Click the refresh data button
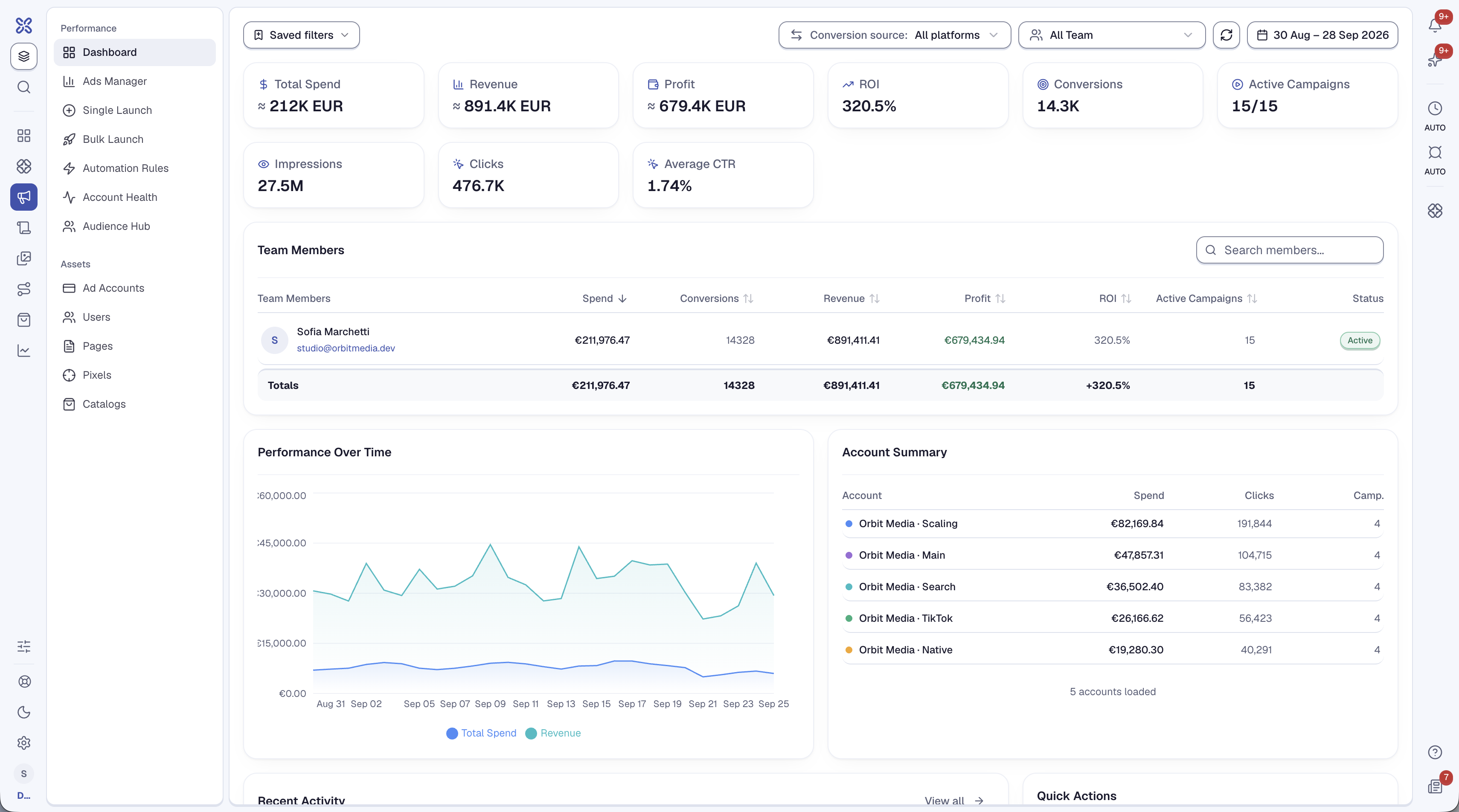This screenshot has width=1459, height=812. tap(1226, 35)
